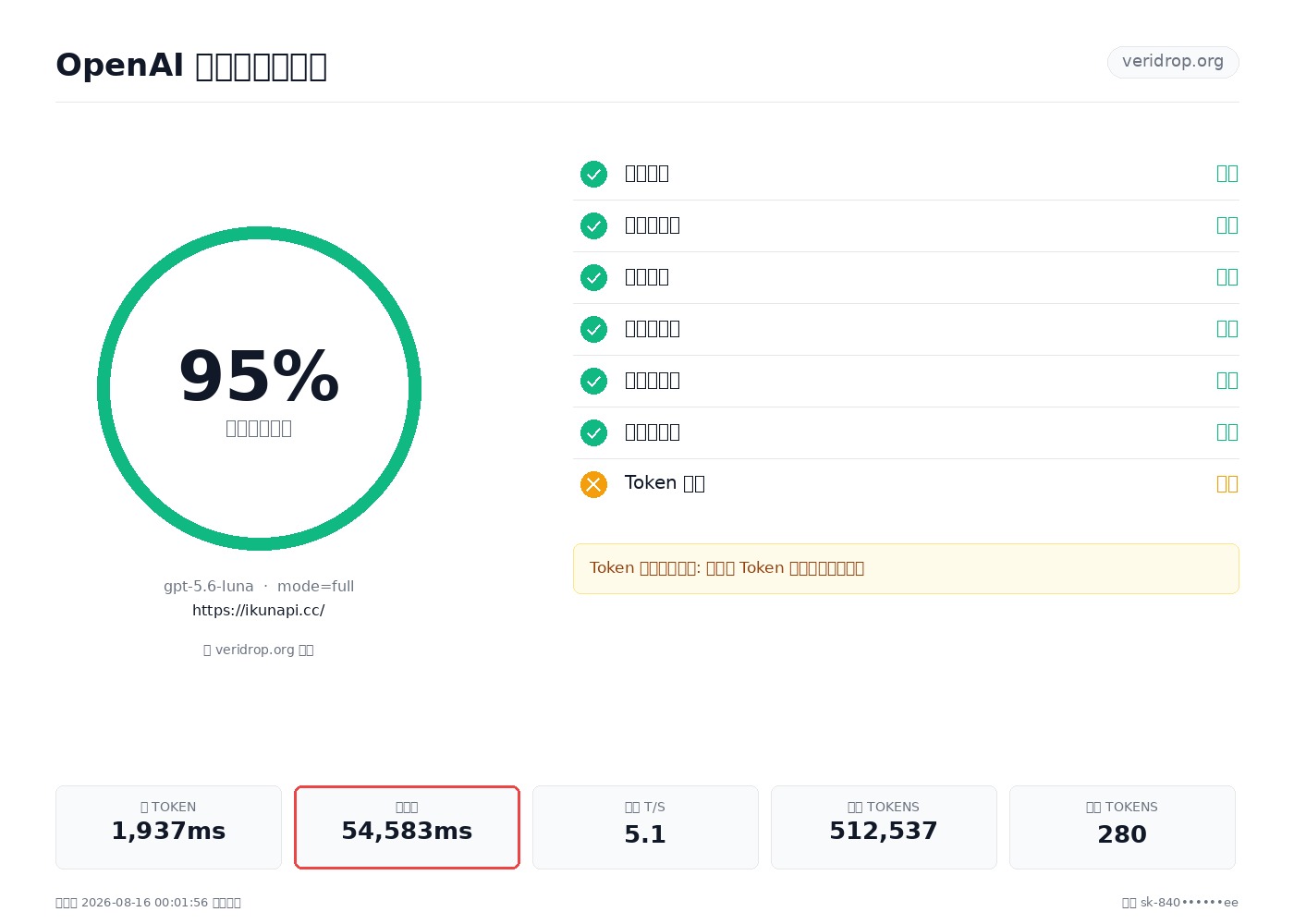Click the green circular 95% score ring
The image size is (1294, 924).
pos(259,388)
